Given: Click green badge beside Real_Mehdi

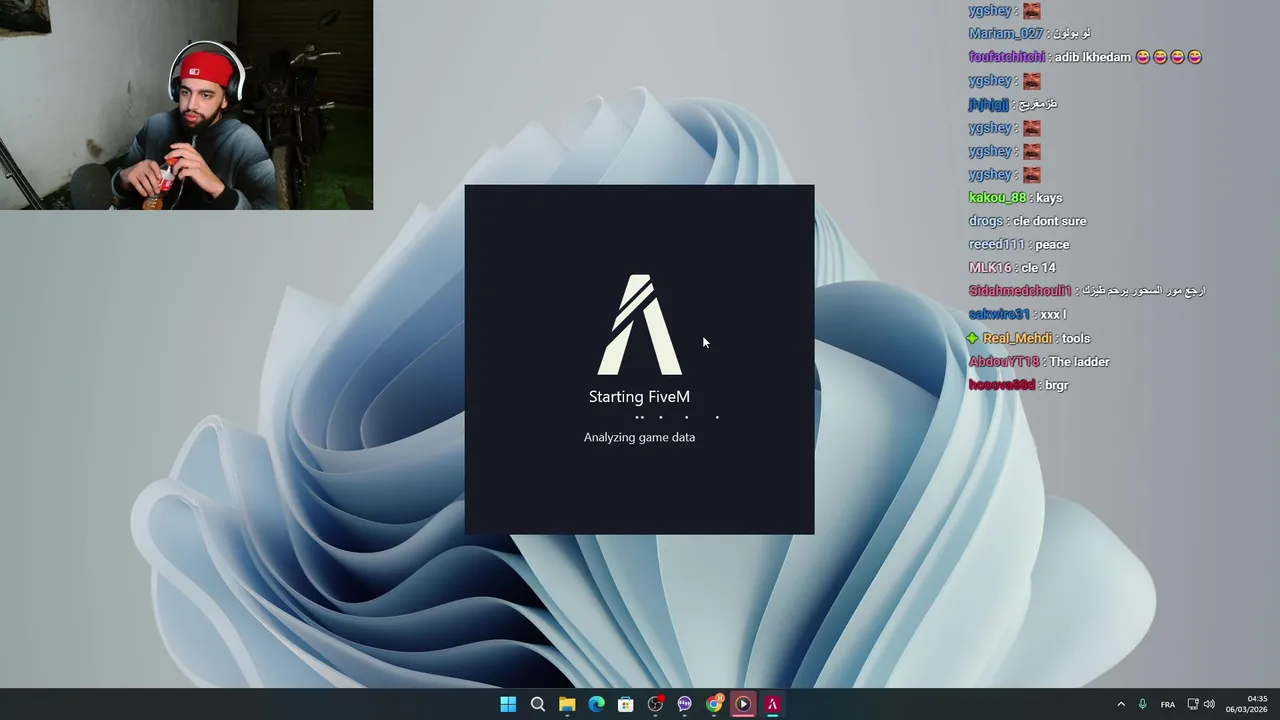Looking at the screenshot, I should 973,338.
